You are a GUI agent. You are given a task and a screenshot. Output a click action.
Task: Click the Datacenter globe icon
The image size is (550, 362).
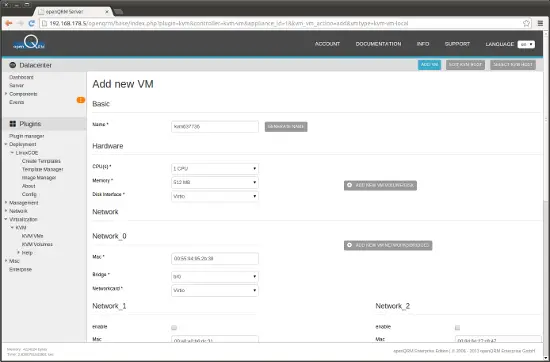pos(13,65)
